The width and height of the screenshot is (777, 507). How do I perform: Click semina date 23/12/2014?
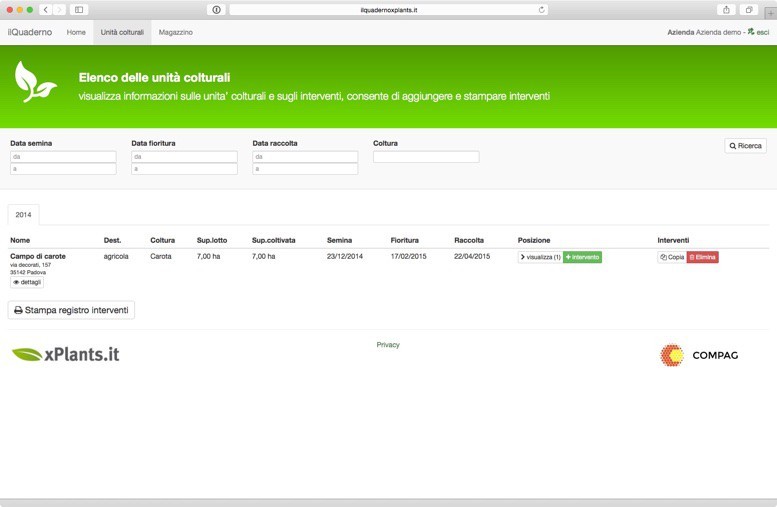345,256
